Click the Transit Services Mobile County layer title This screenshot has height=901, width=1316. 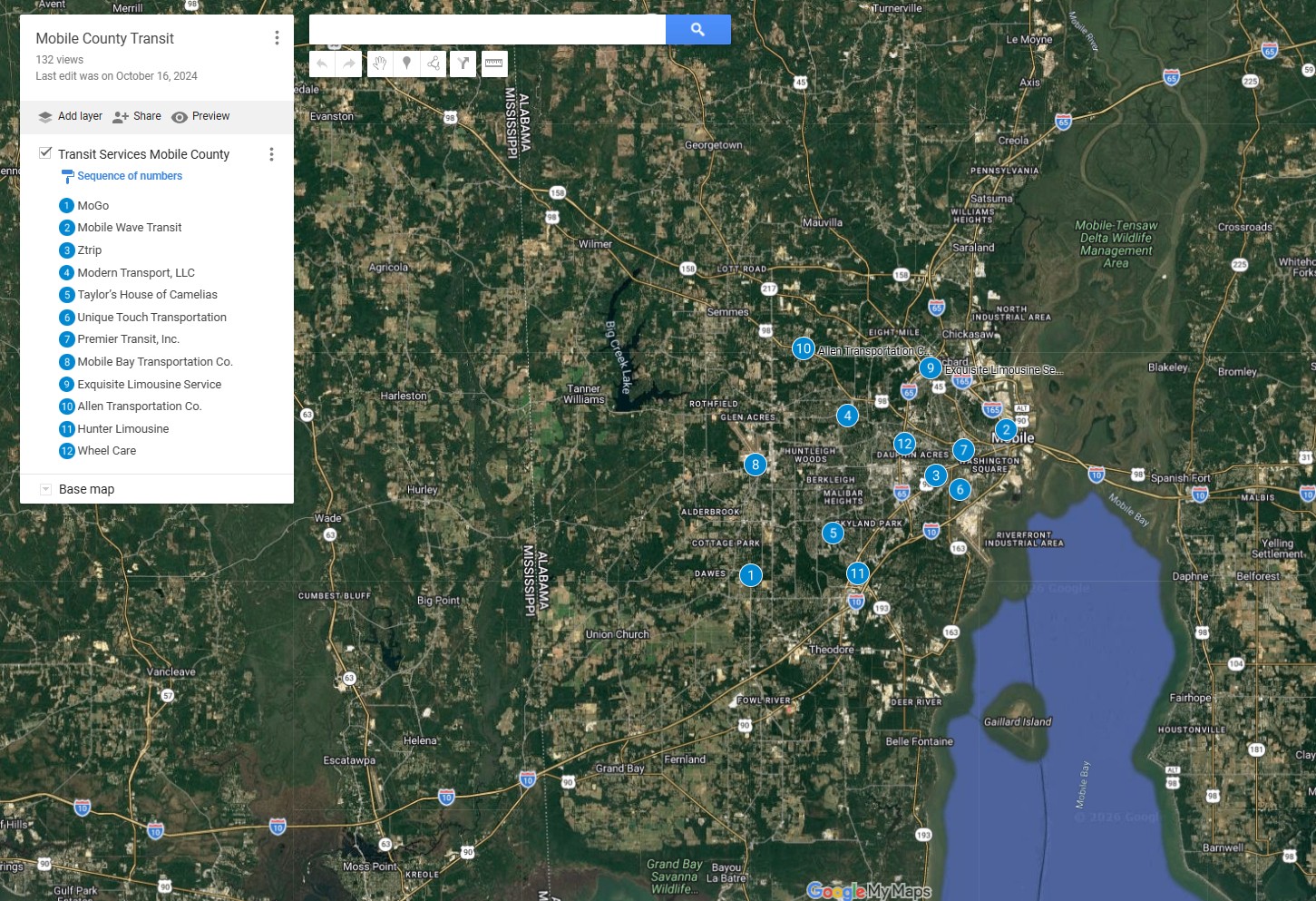[x=143, y=154]
